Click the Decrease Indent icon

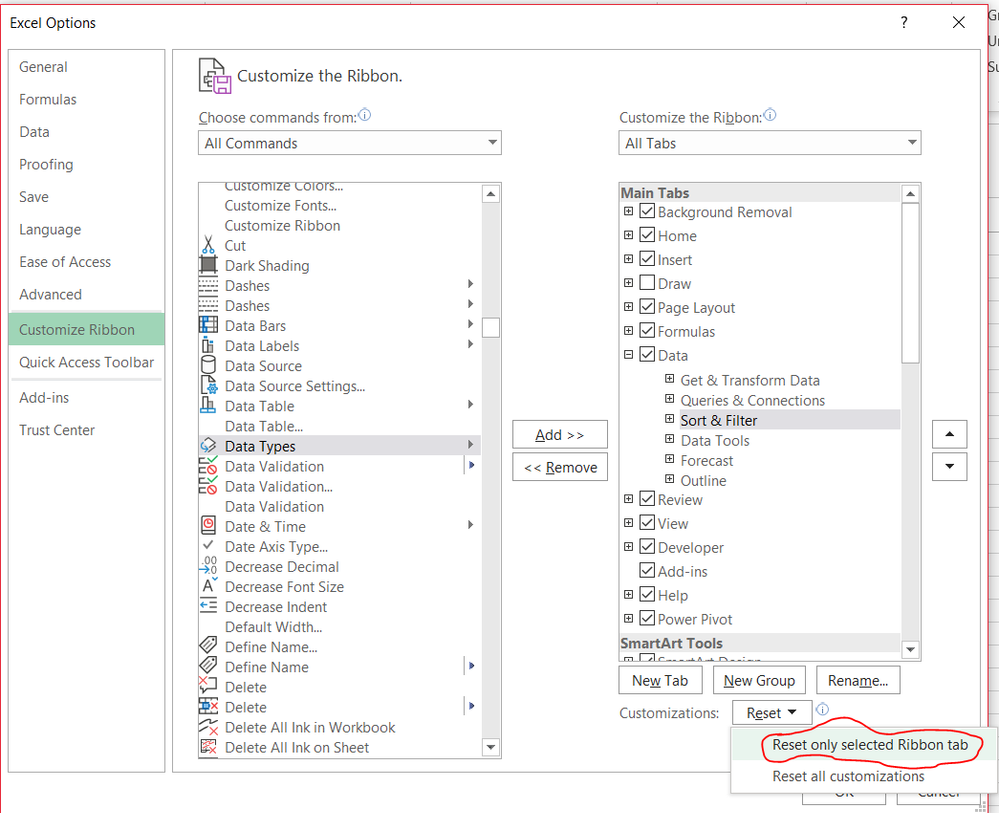coord(208,606)
